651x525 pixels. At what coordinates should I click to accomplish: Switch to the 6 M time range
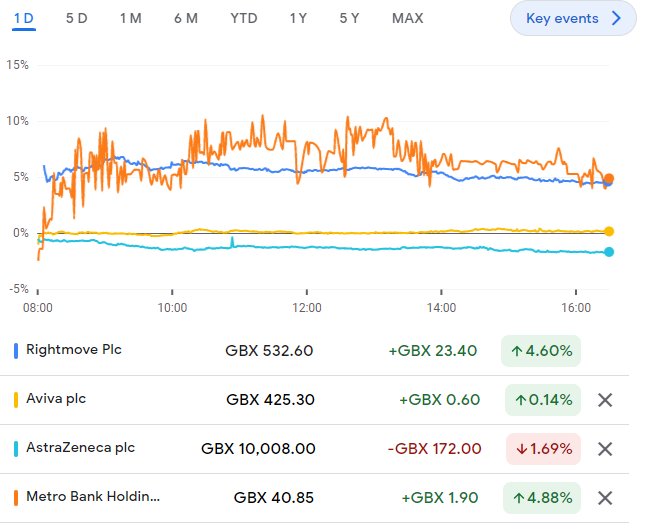click(x=186, y=19)
